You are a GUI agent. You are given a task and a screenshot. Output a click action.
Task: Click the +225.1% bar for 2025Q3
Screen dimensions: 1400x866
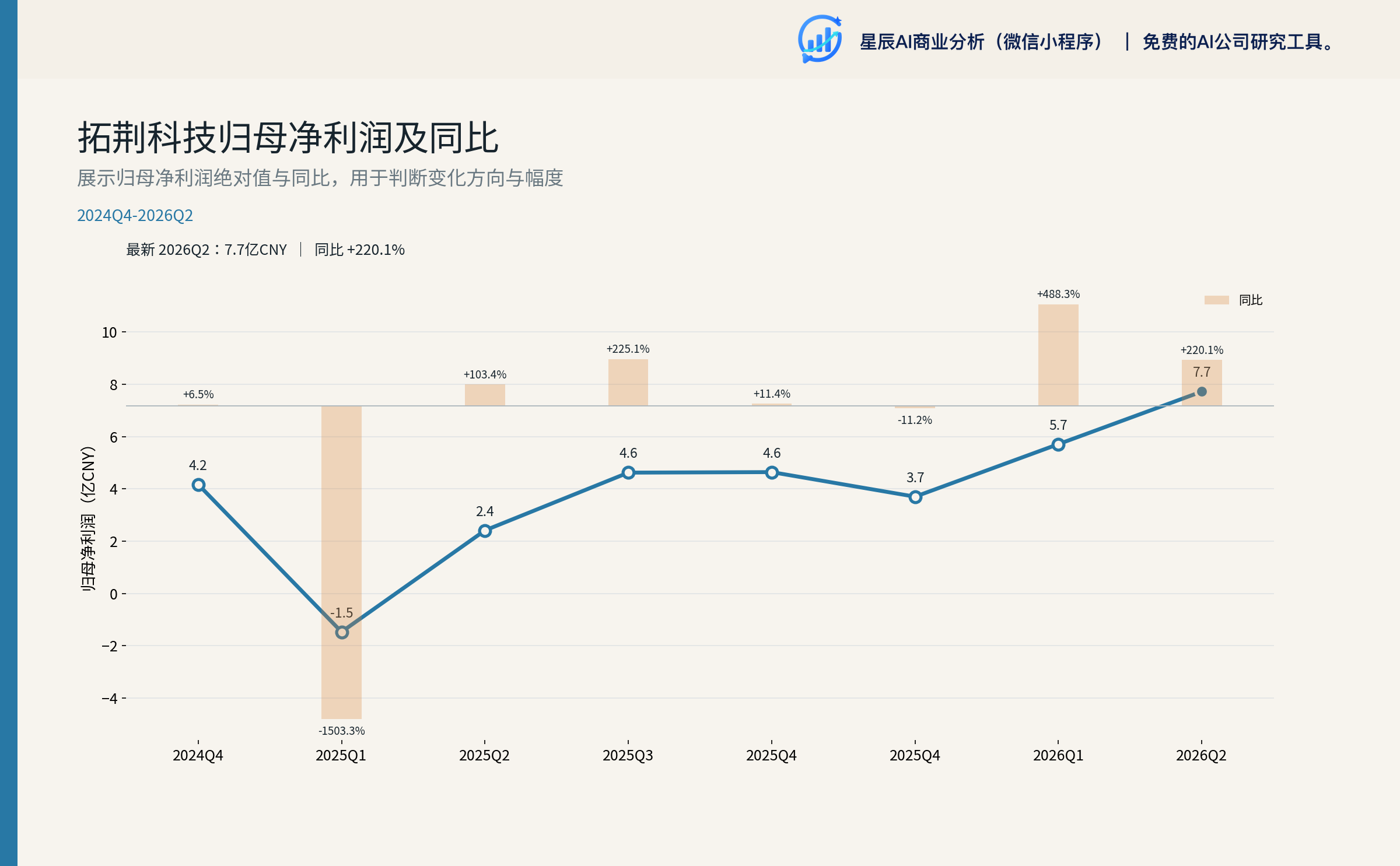pos(628,383)
